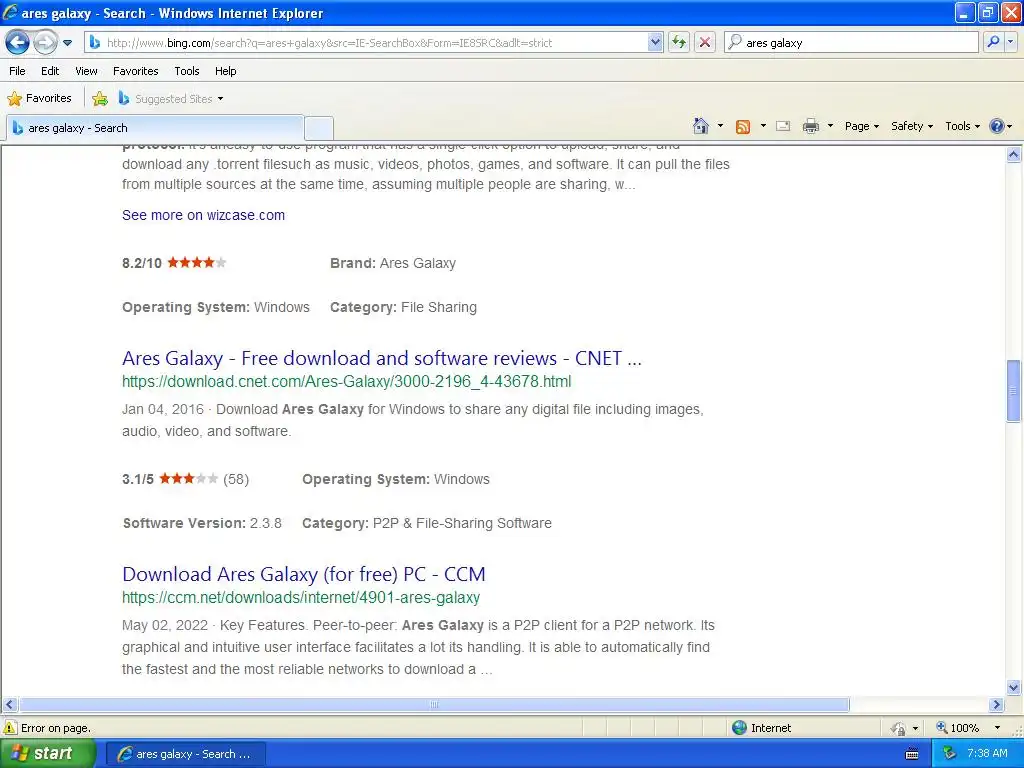Click the search magnifier button
The image size is (1024, 768).
click(993, 42)
